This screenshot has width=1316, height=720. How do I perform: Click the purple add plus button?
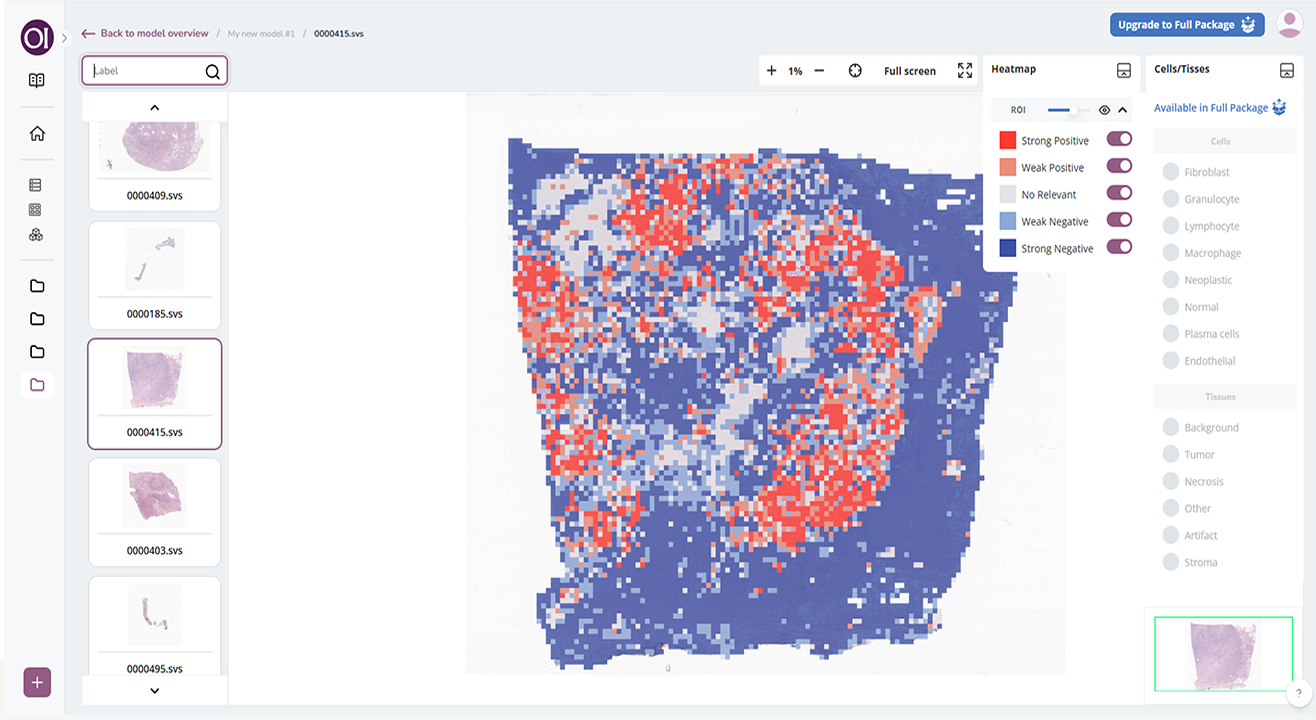37,682
